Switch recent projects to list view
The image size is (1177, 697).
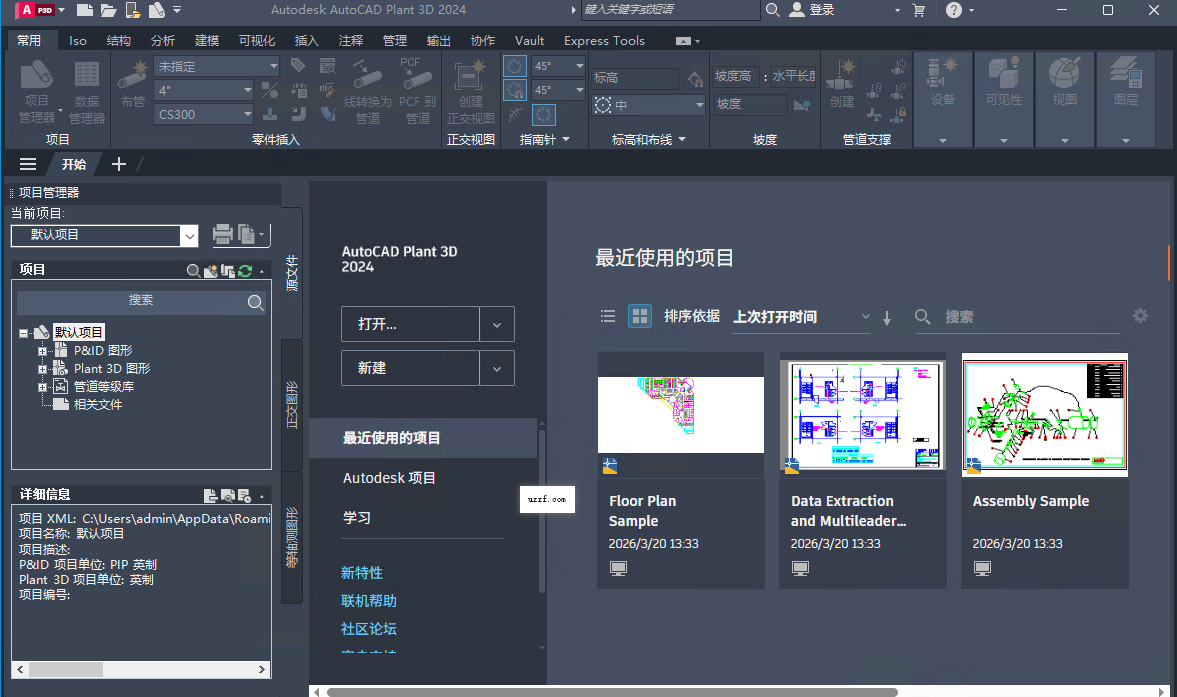tap(607, 315)
